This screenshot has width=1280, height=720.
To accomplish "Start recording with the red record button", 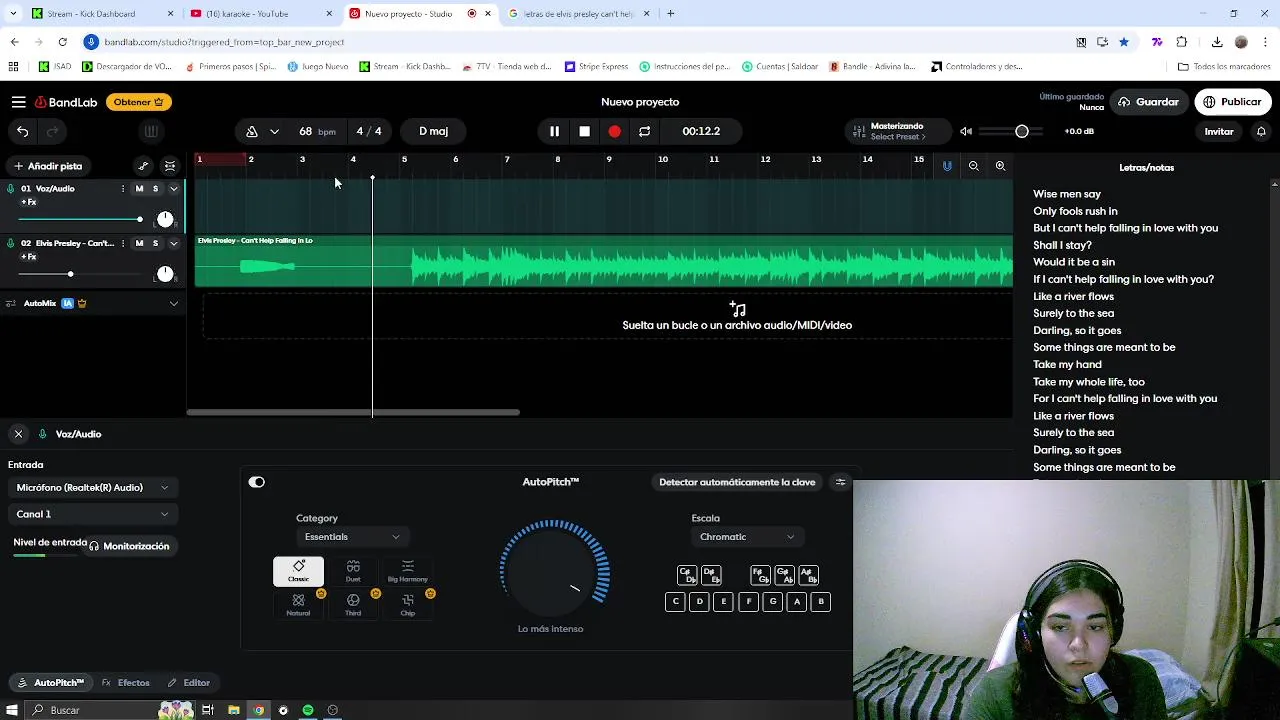I will (614, 131).
